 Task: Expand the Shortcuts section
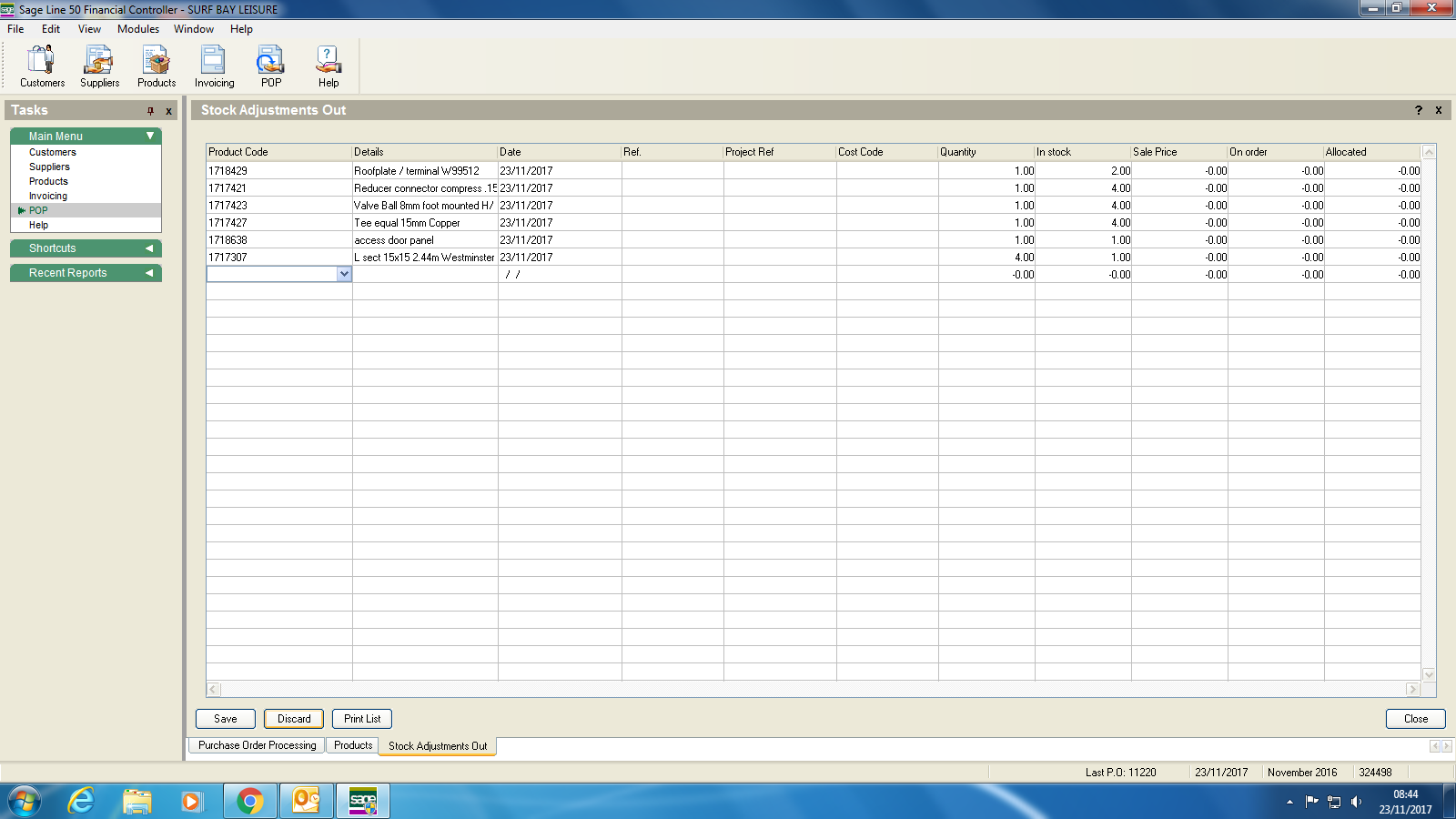[149, 248]
